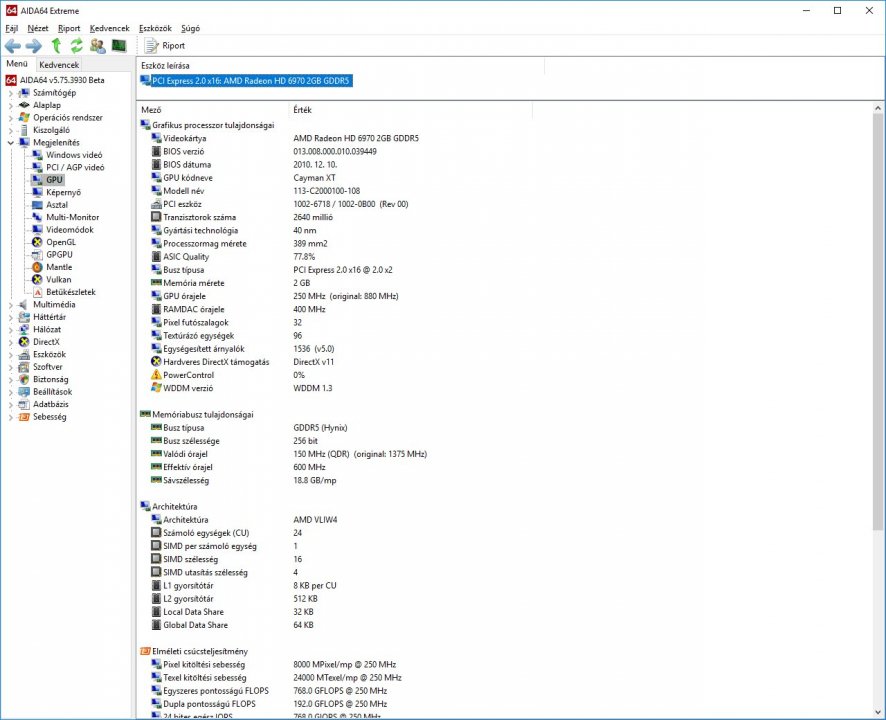Open the Fájl menu
This screenshot has height=720, width=886.
(x=11, y=28)
